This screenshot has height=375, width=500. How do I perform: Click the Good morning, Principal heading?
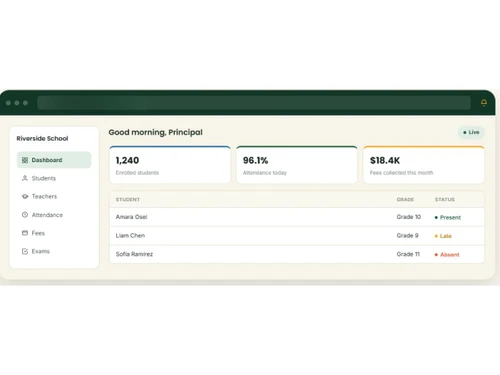(x=155, y=132)
